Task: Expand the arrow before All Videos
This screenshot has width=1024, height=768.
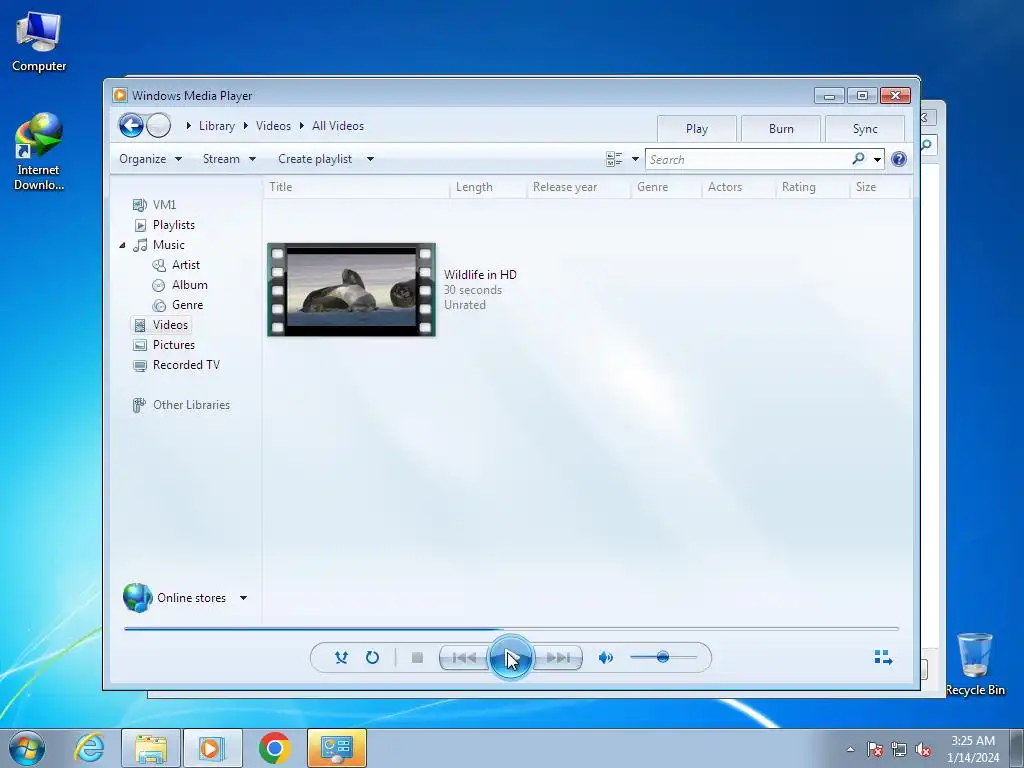Action: point(302,125)
